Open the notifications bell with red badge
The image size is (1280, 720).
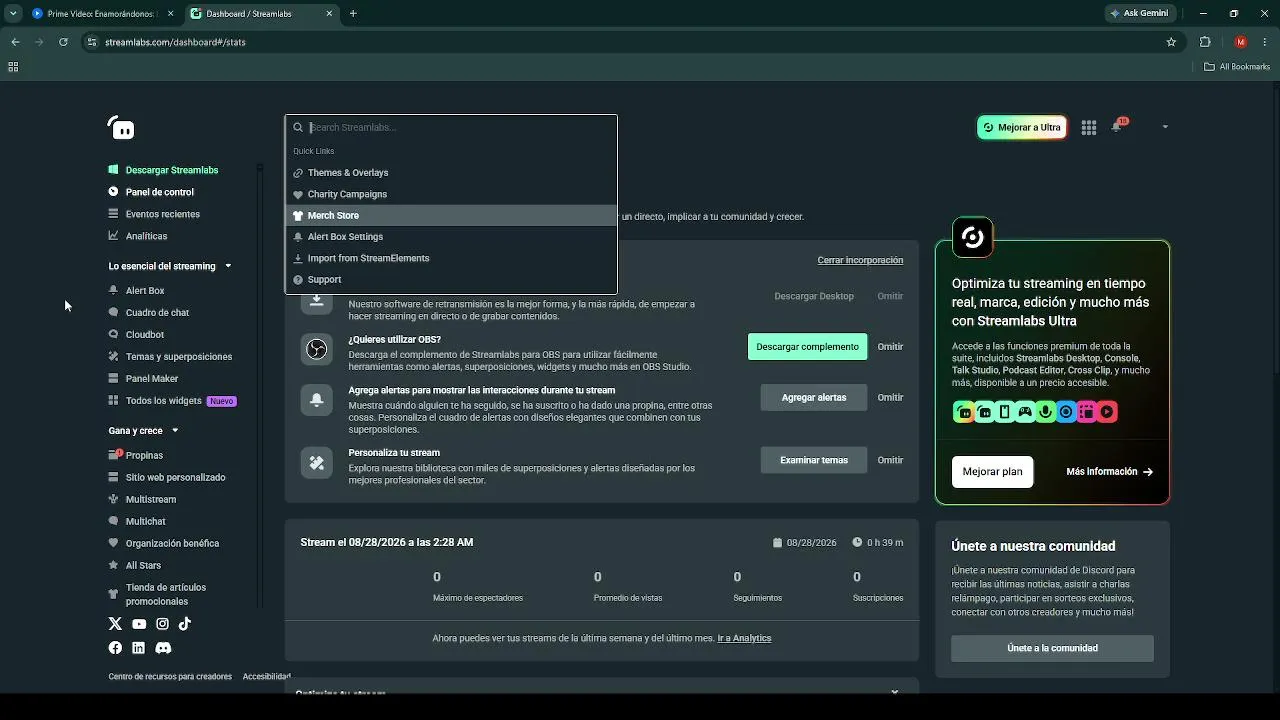[1117, 126]
